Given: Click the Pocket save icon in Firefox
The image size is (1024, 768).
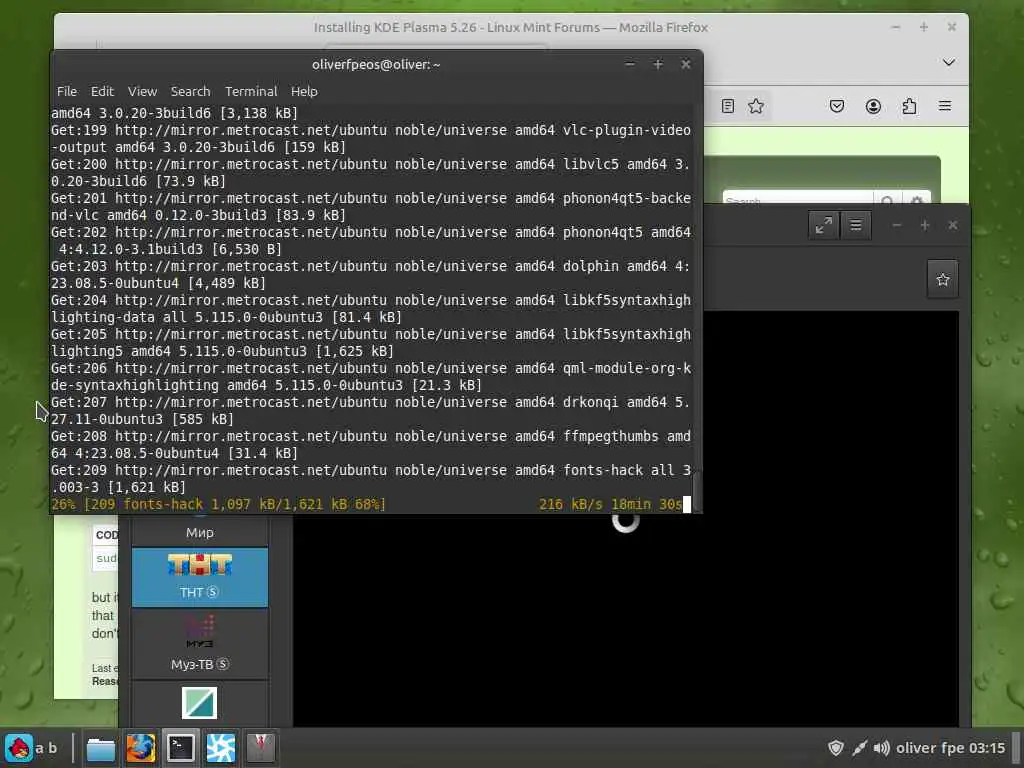Looking at the screenshot, I should tap(837, 106).
